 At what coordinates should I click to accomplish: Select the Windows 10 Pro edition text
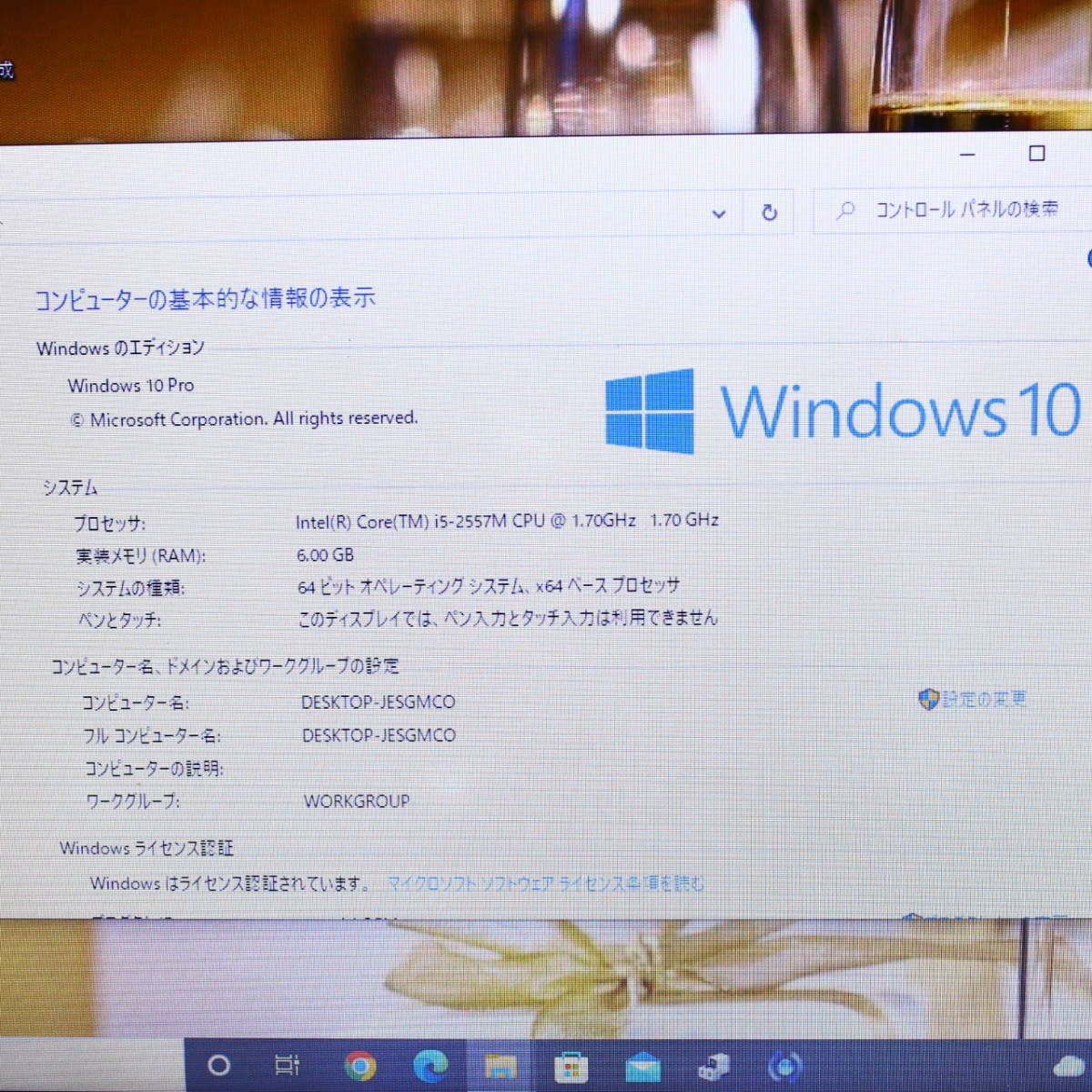(131, 385)
